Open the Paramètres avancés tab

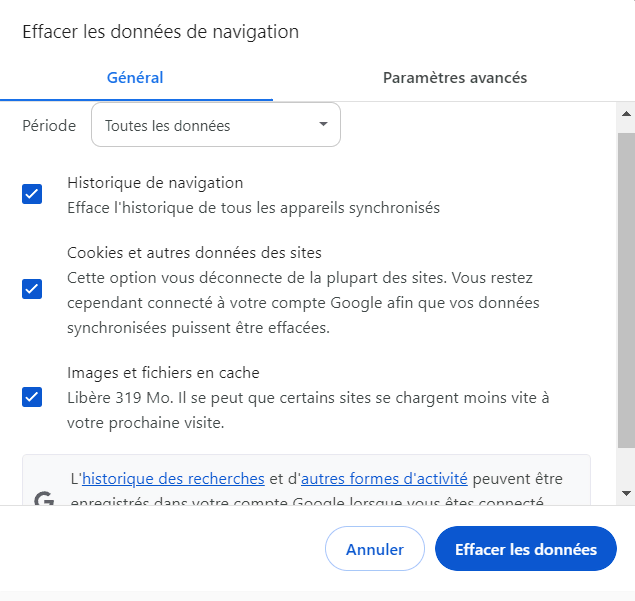(455, 78)
